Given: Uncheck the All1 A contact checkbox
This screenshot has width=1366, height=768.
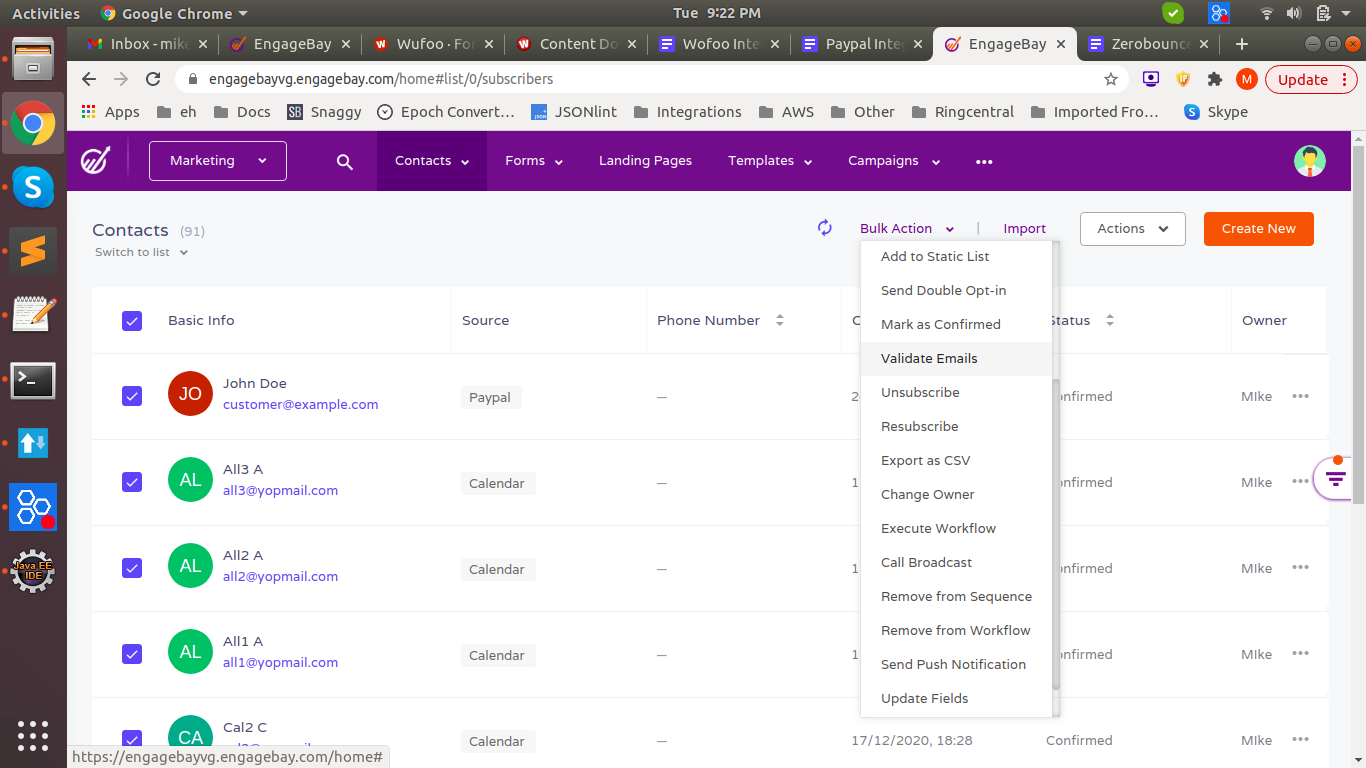Looking at the screenshot, I should (x=132, y=654).
